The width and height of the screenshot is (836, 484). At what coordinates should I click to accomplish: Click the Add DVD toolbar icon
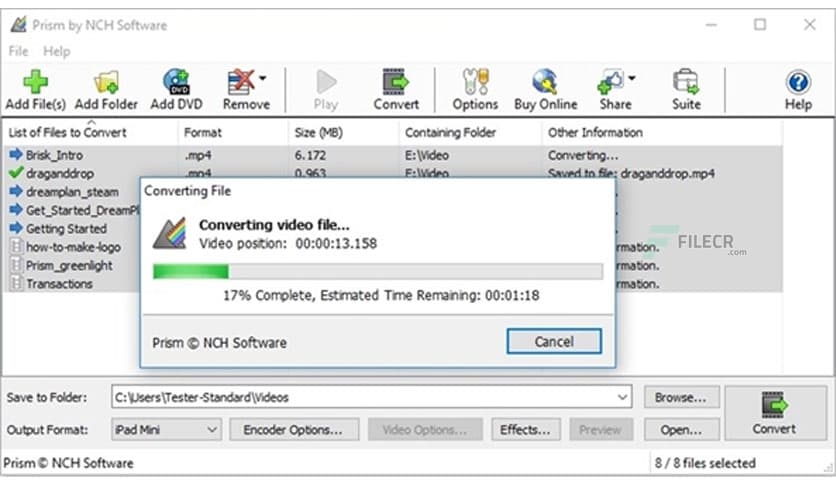176,90
